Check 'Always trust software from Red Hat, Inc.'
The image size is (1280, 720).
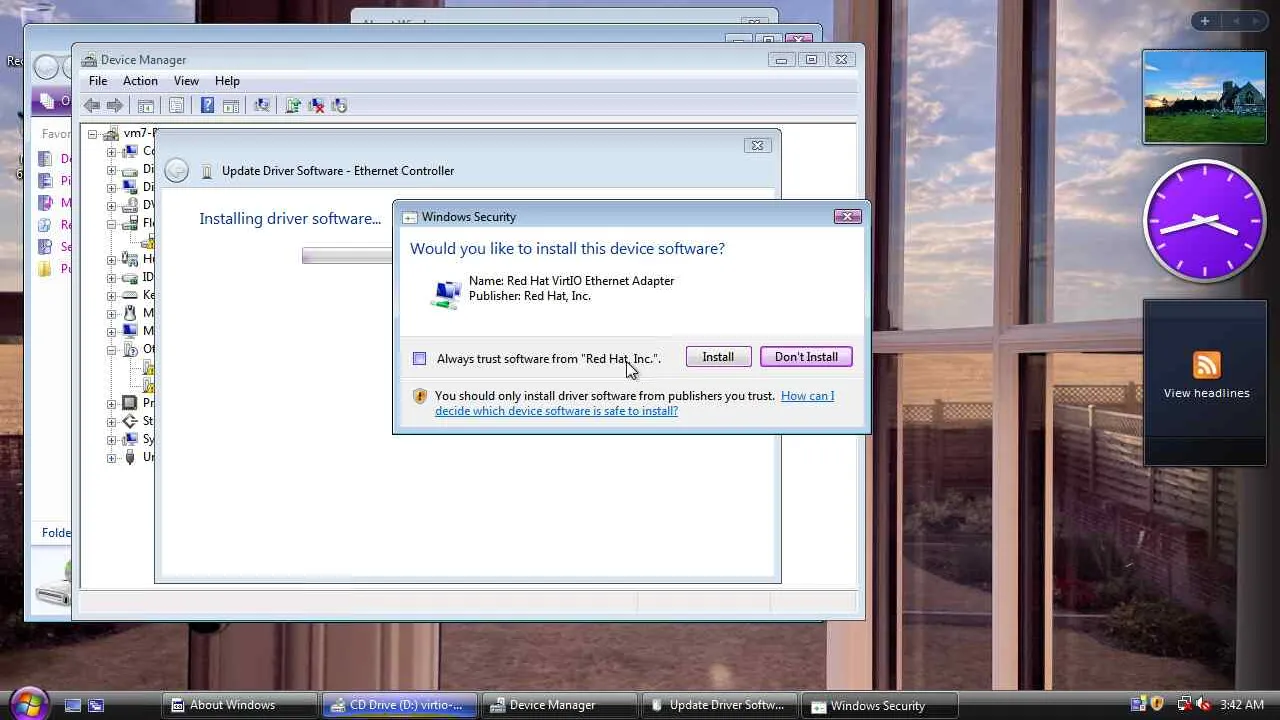click(419, 358)
